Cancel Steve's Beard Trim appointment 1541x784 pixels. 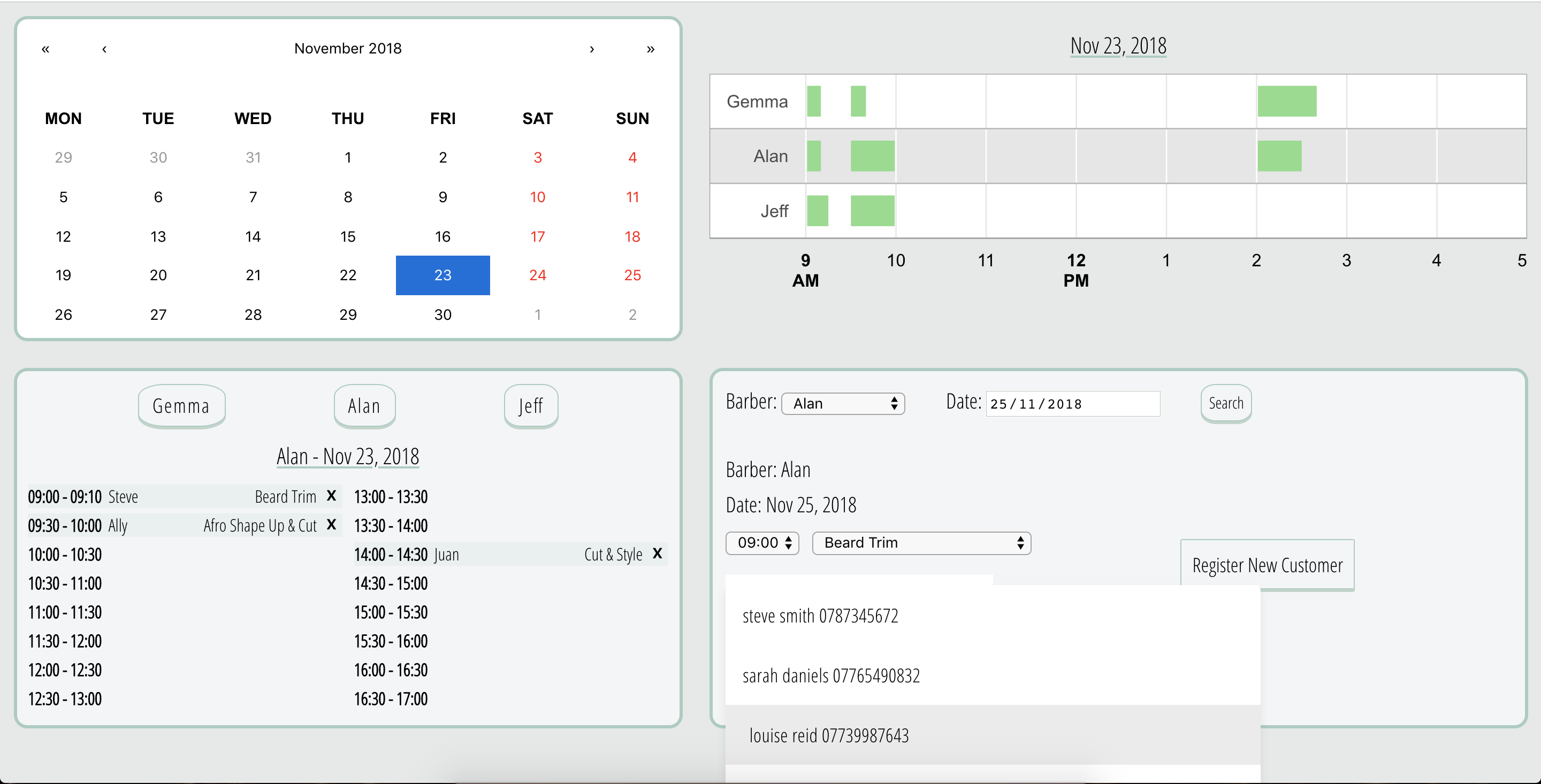click(x=331, y=496)
